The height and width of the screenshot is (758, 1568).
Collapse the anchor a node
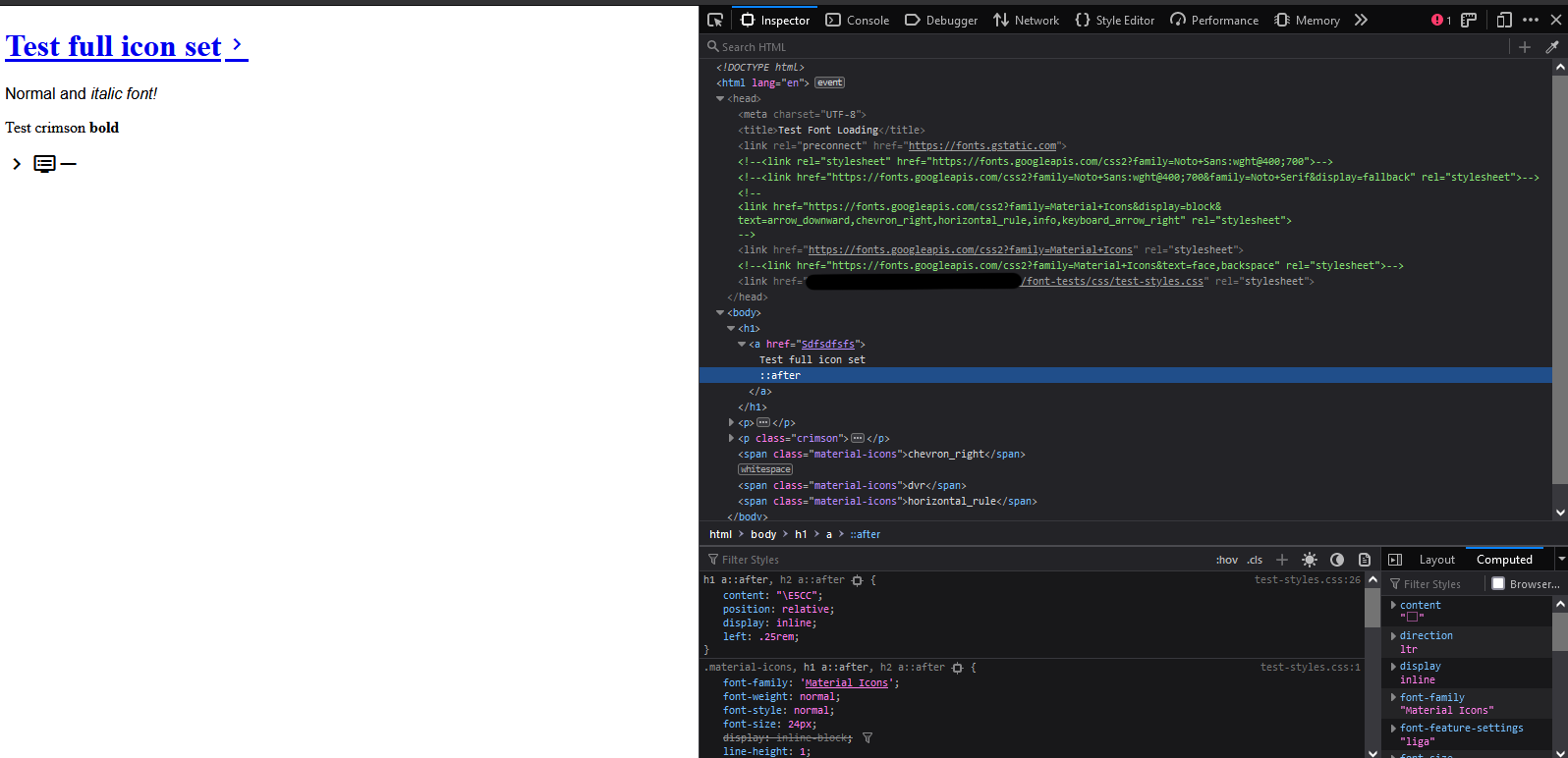742,344
